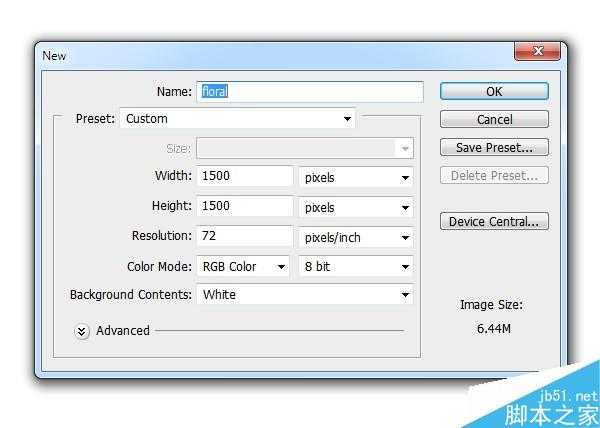Image resolution: width=600 pixels, height=428 pixels.
Task: Open the 8 bit depth dropdown
Action: (356, 267)
